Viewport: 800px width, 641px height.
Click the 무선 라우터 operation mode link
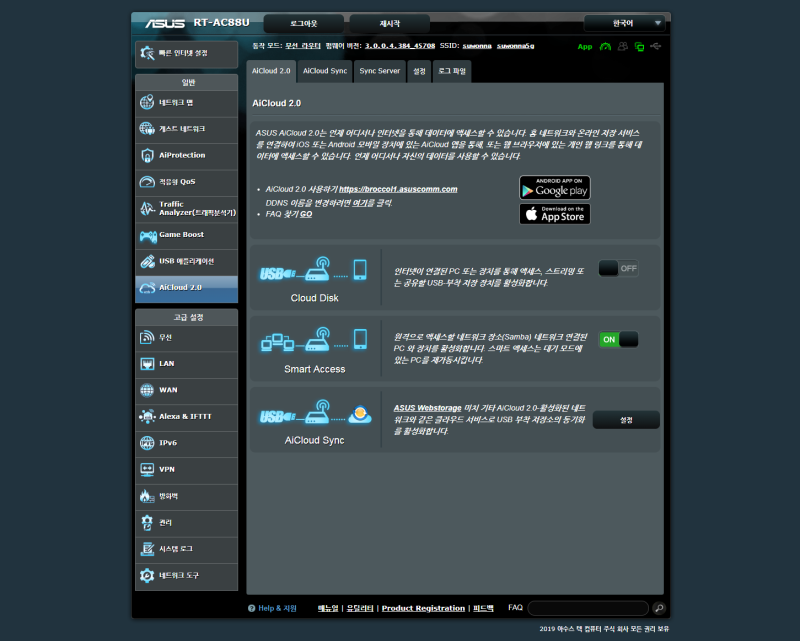click(303, 46)
